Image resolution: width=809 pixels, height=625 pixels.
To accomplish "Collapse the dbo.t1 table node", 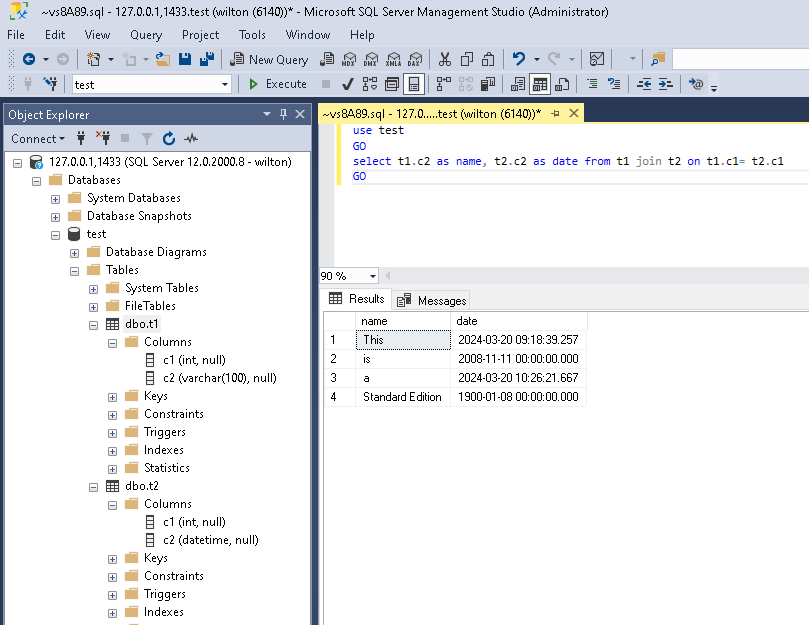I will coord(93,325).
